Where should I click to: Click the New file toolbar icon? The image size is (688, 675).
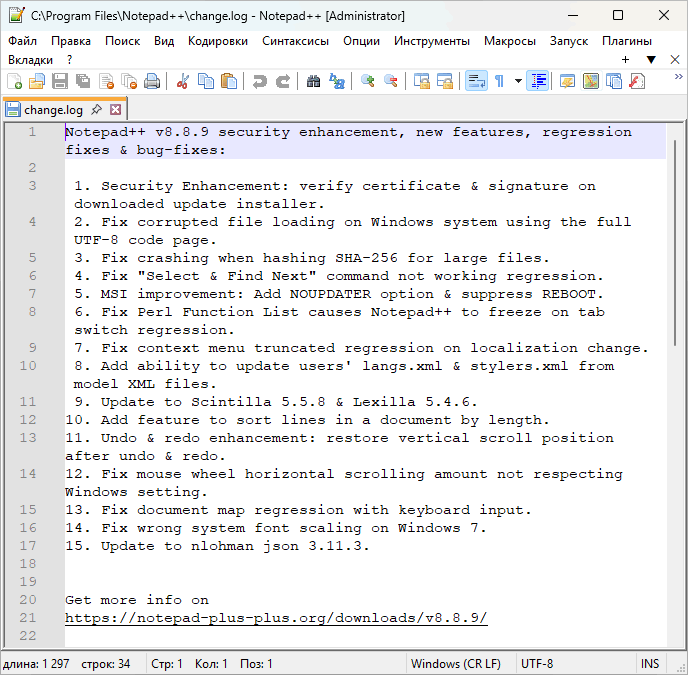15,81
